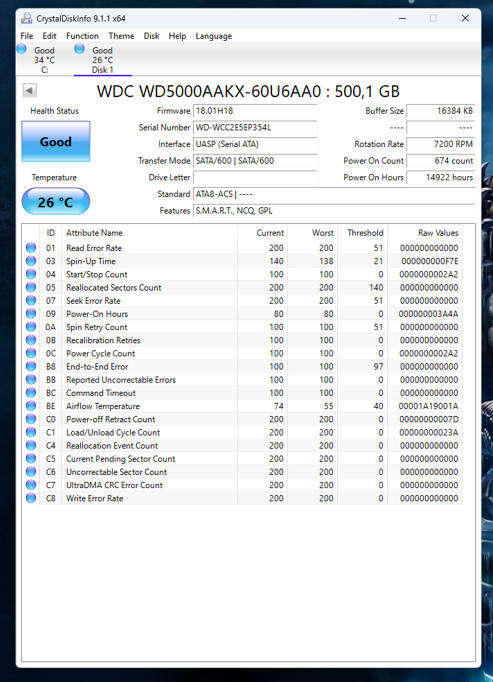Click the ID column header

(50, 233)
